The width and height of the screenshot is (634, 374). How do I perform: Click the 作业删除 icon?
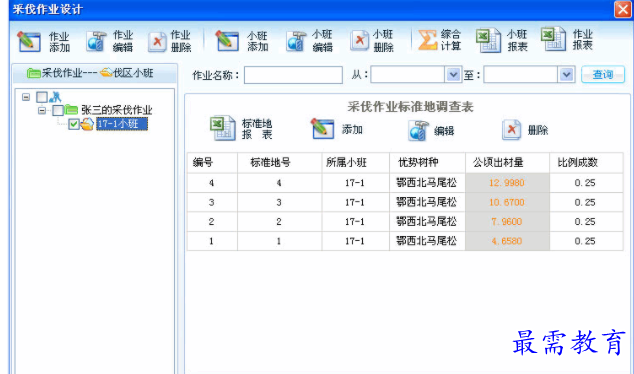point(157,41)
